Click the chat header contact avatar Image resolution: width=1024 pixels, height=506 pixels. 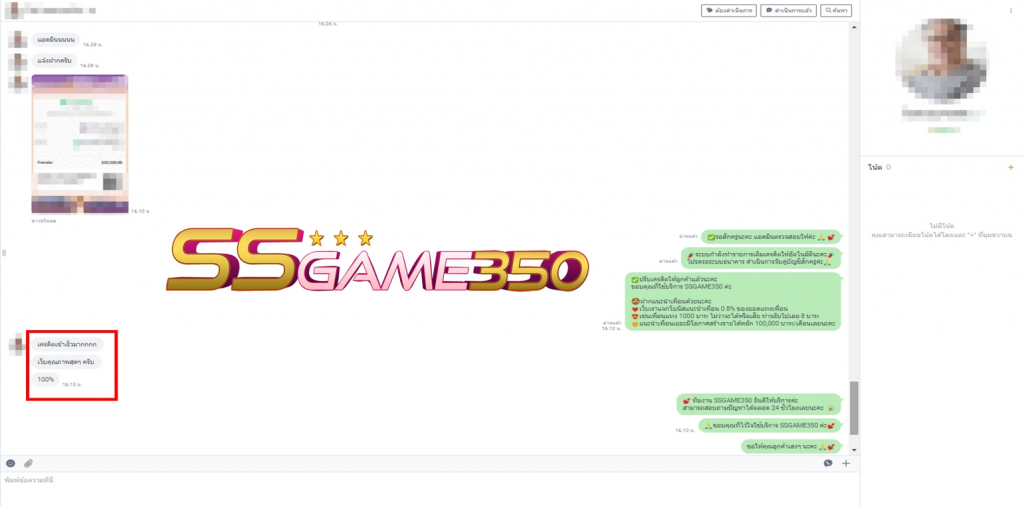click(12, 10)
